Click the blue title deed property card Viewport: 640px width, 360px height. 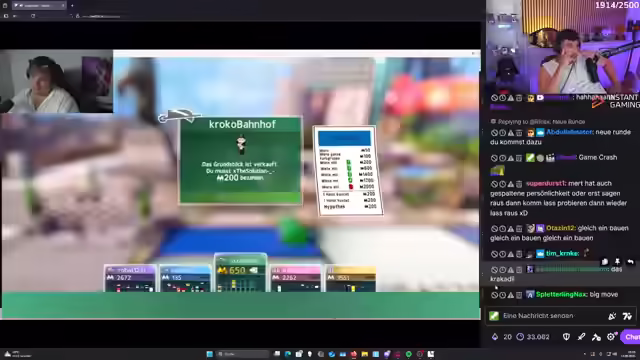tap(348, 171)
